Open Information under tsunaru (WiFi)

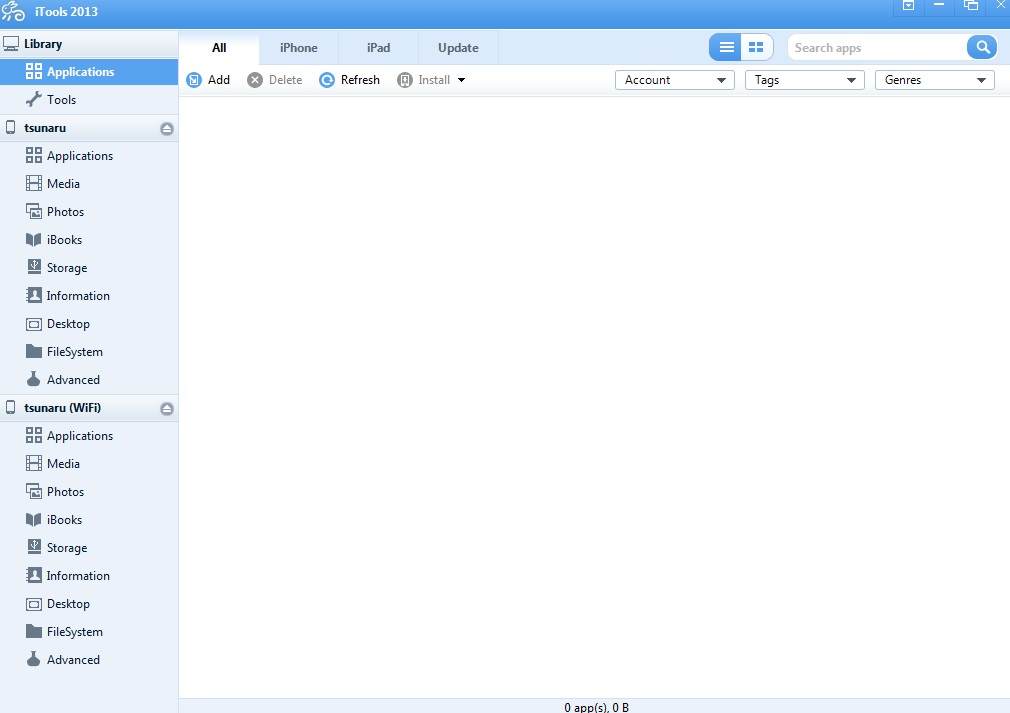click(x=89, y=576)
